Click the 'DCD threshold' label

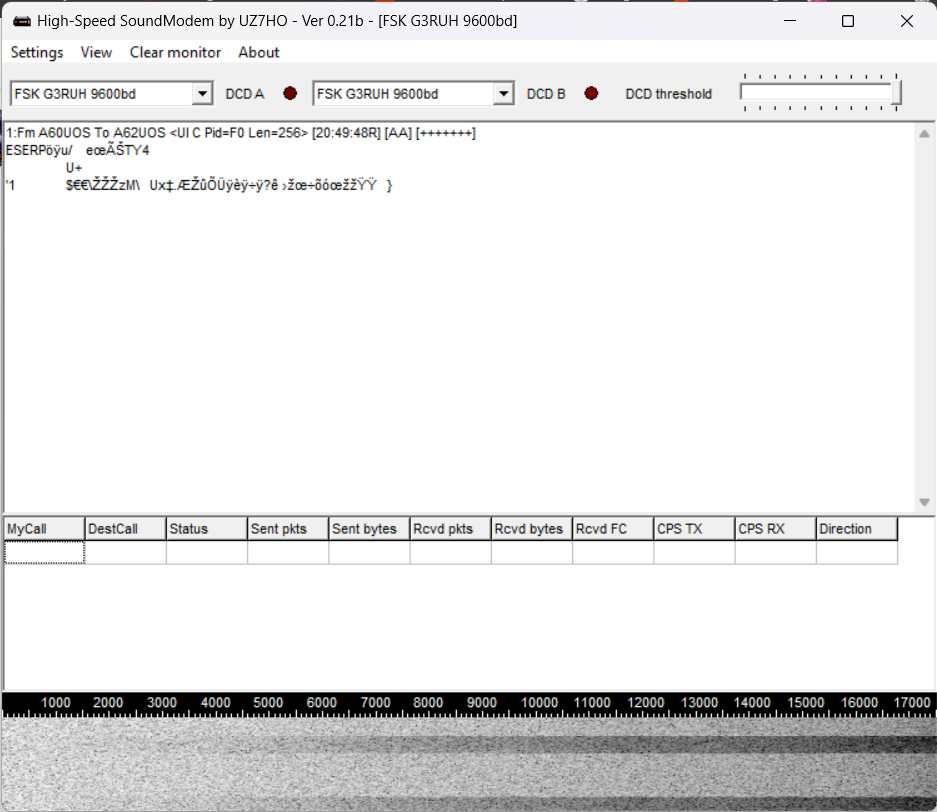point(669,94)
